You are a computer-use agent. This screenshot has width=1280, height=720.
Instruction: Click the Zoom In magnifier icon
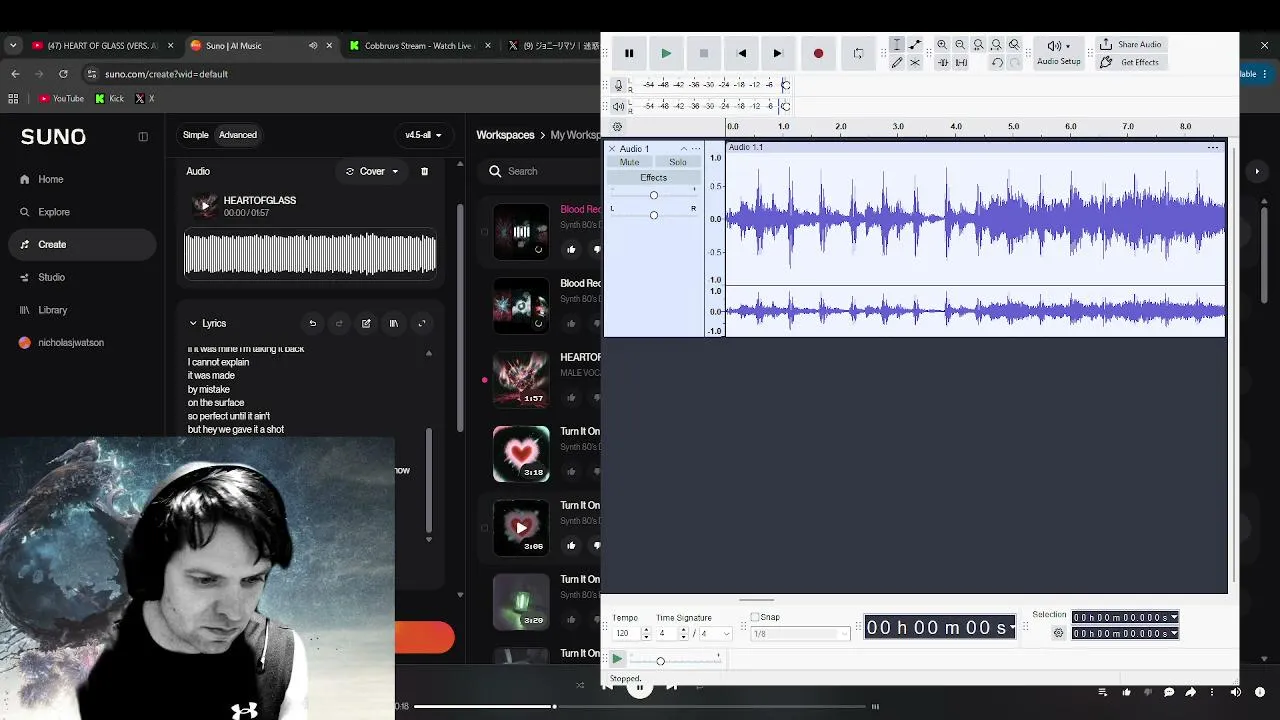click(x=942, y=45)
